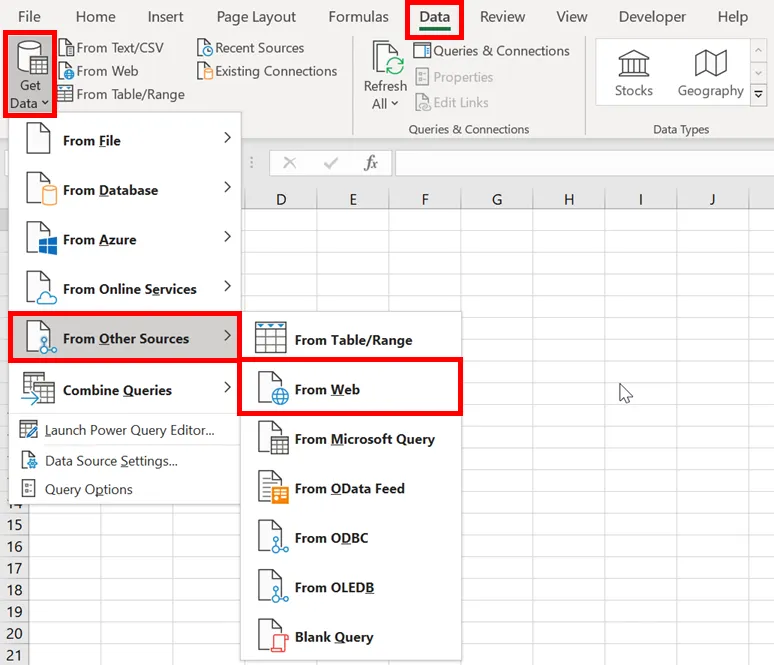This screenshot has width=774, height=665.
Task: Choose Blank Query
Action: (x=351, y=636)
